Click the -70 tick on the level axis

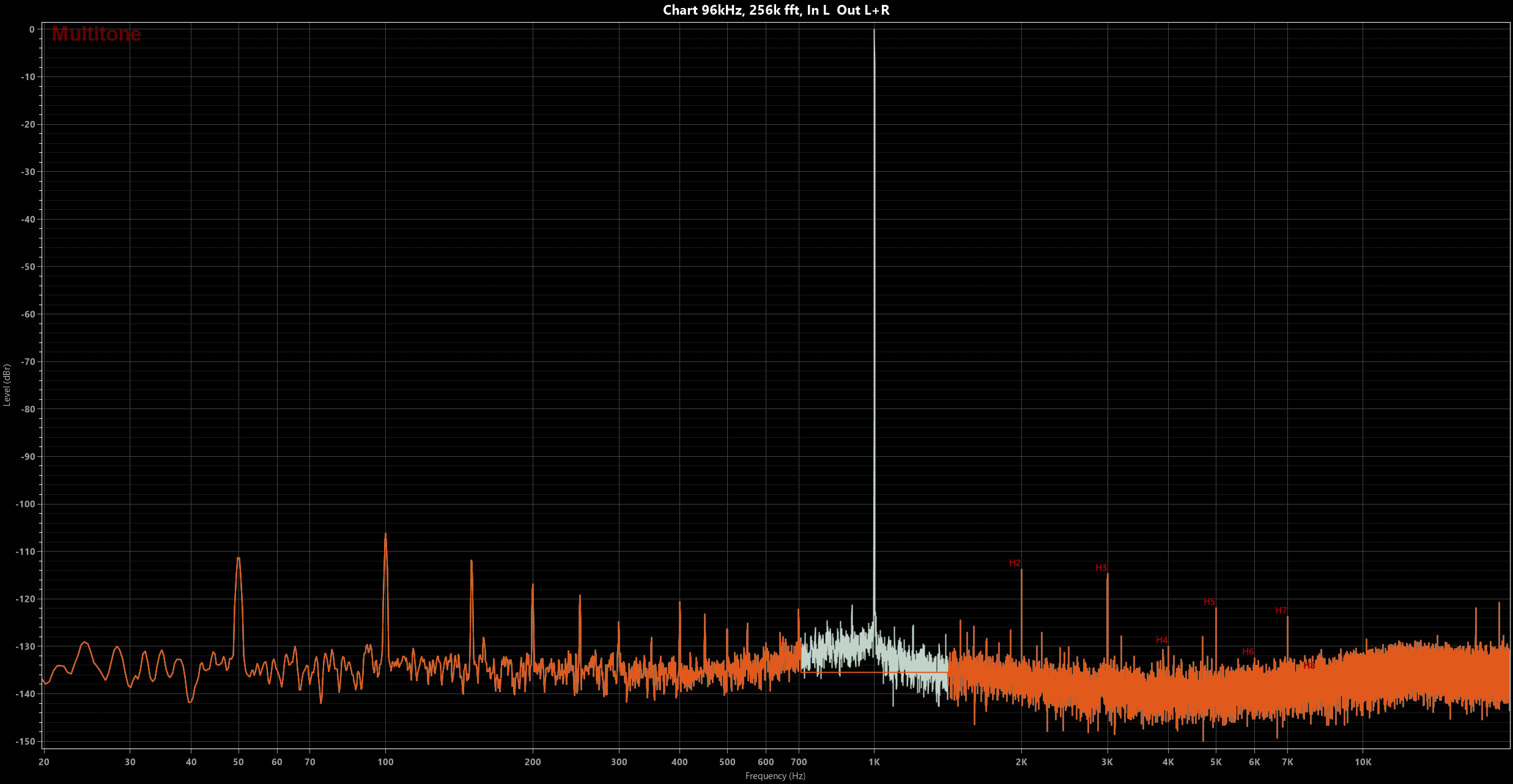pos(28,362)
